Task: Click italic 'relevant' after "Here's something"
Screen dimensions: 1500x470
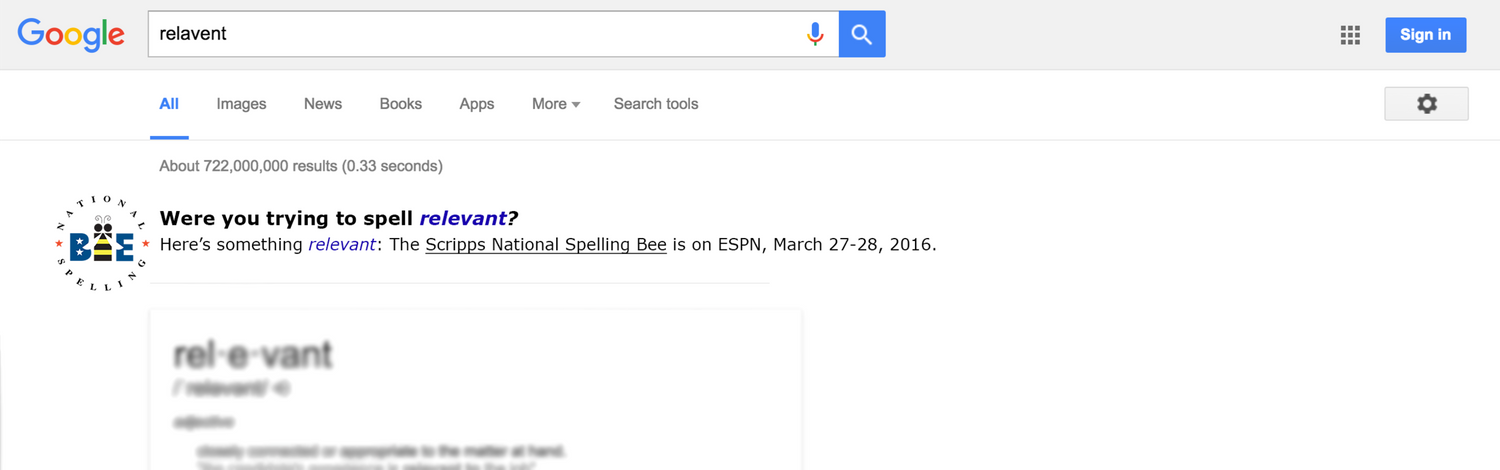Action: [x=338, y=245]
